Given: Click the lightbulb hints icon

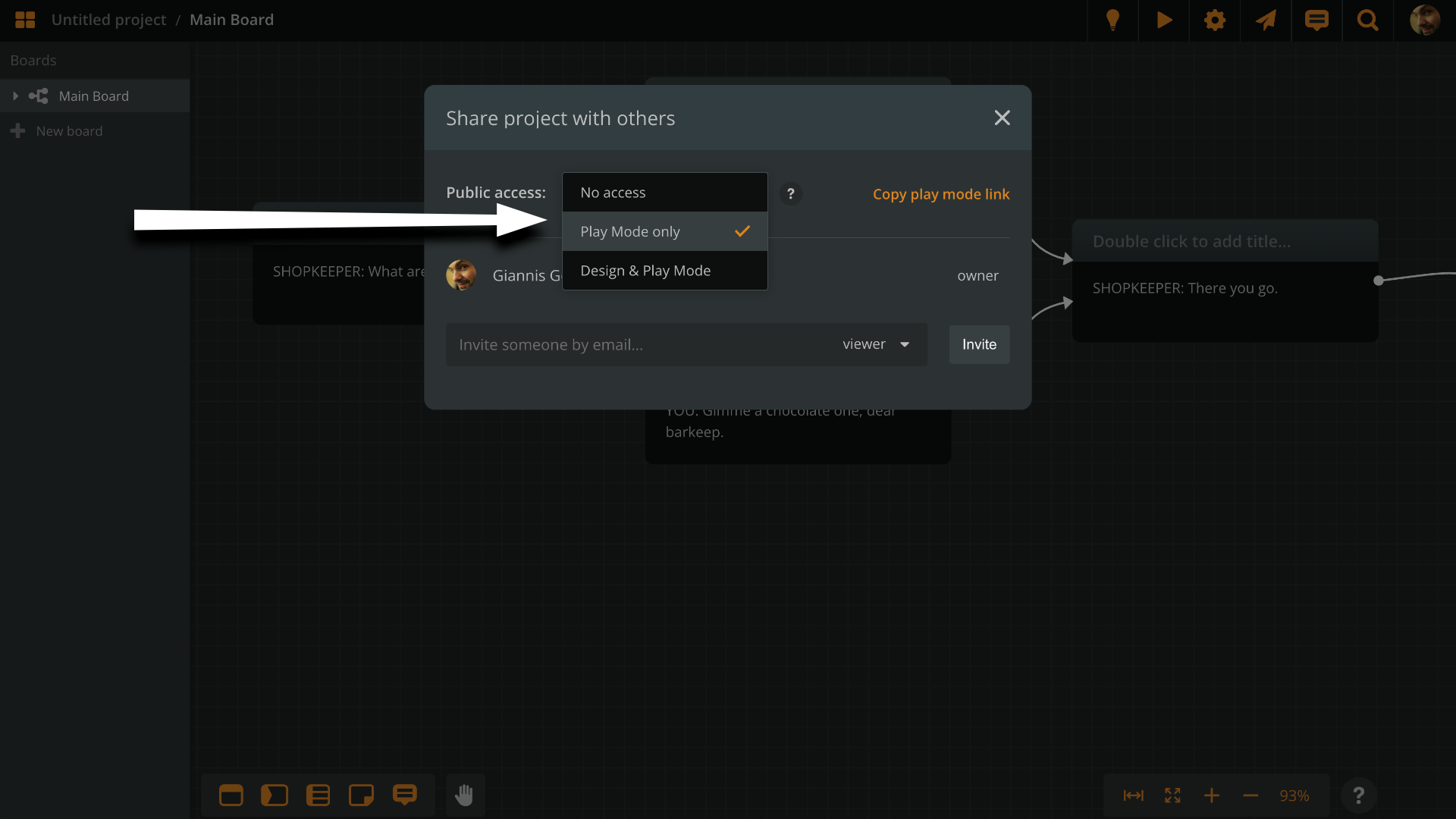Looking at the screenshot, I should click(x=1113, y=20).
